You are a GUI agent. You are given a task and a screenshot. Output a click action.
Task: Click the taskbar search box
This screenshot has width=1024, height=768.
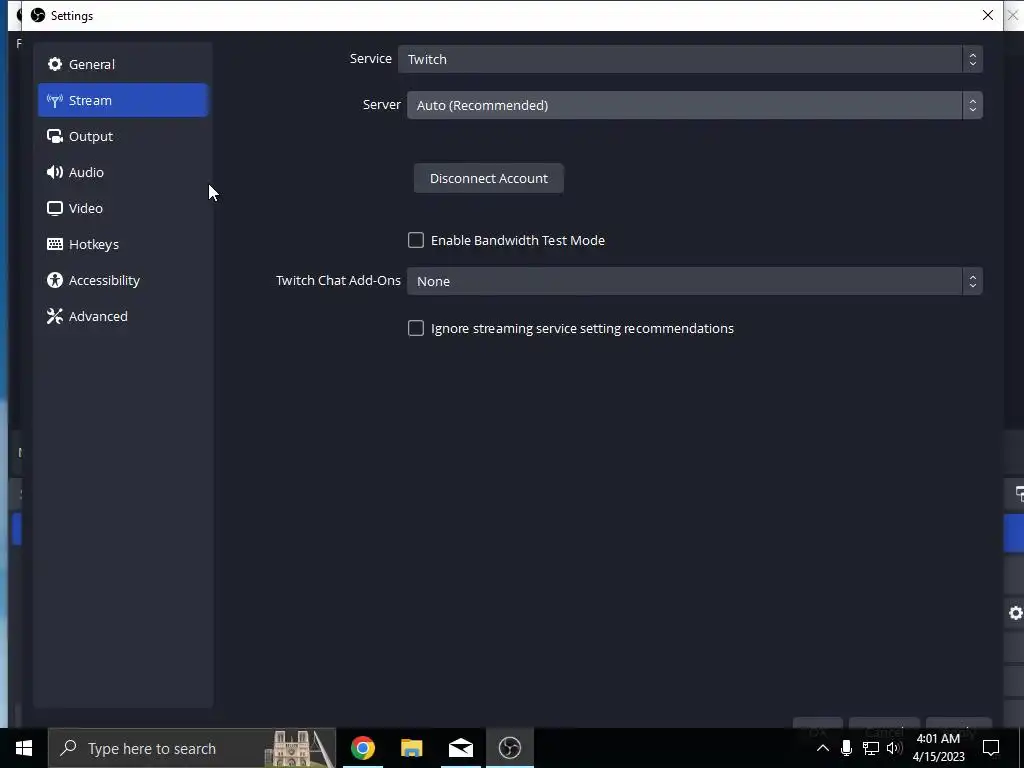coord(192,748)
